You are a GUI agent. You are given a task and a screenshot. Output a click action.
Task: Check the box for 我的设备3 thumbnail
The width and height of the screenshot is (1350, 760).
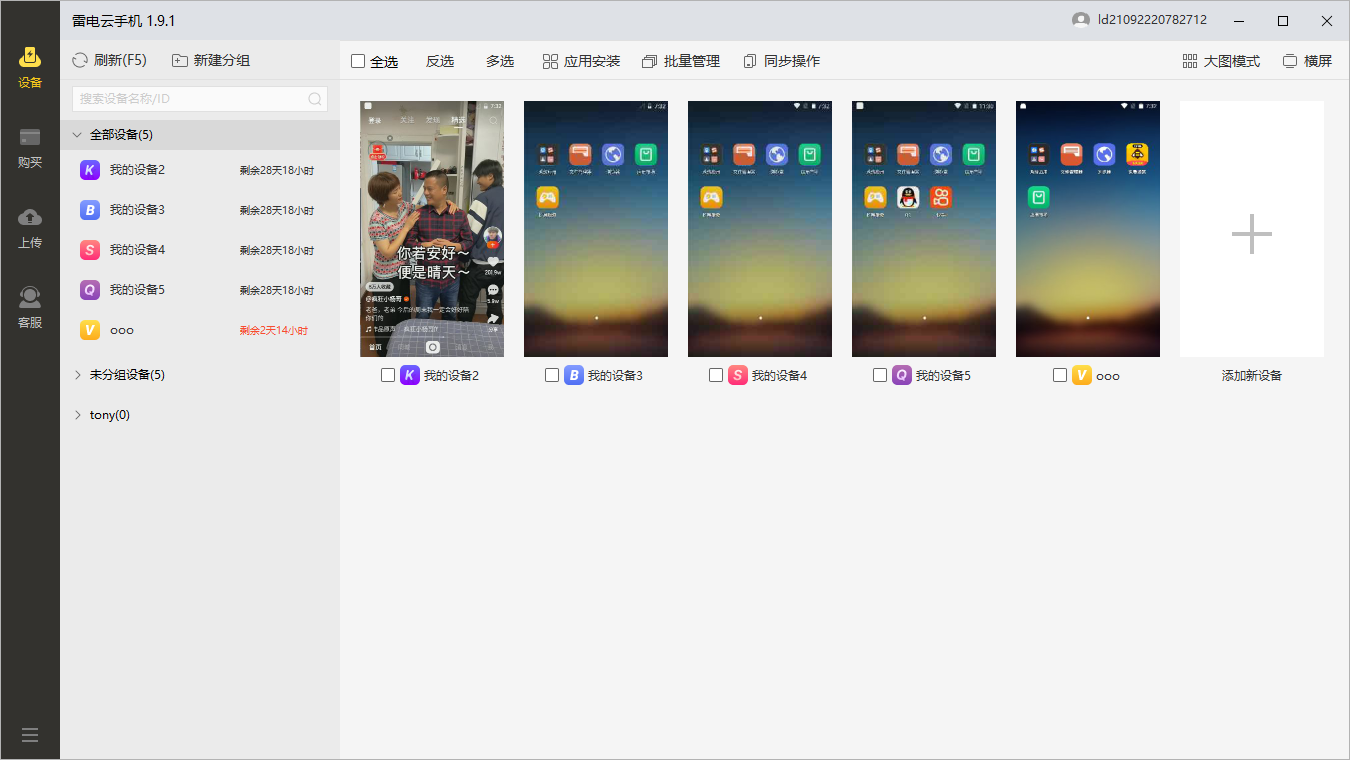pos(552,375)
